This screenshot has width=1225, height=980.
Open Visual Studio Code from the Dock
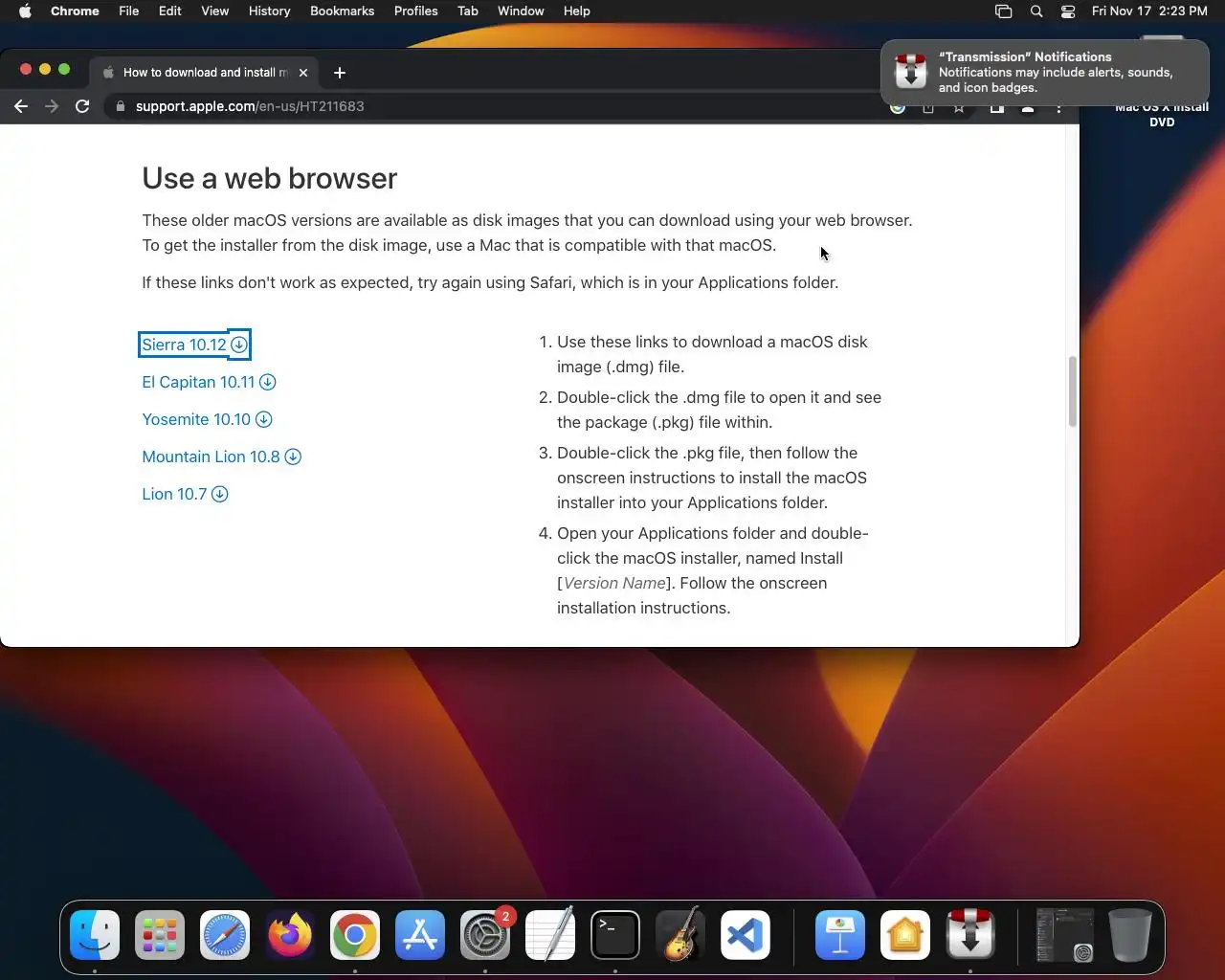pyautogui.click(x=746, y=935)
